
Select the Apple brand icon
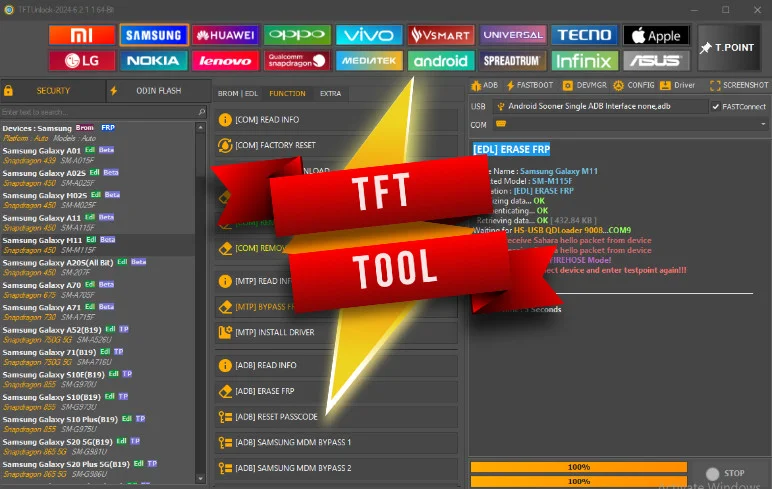pos(656,35)
